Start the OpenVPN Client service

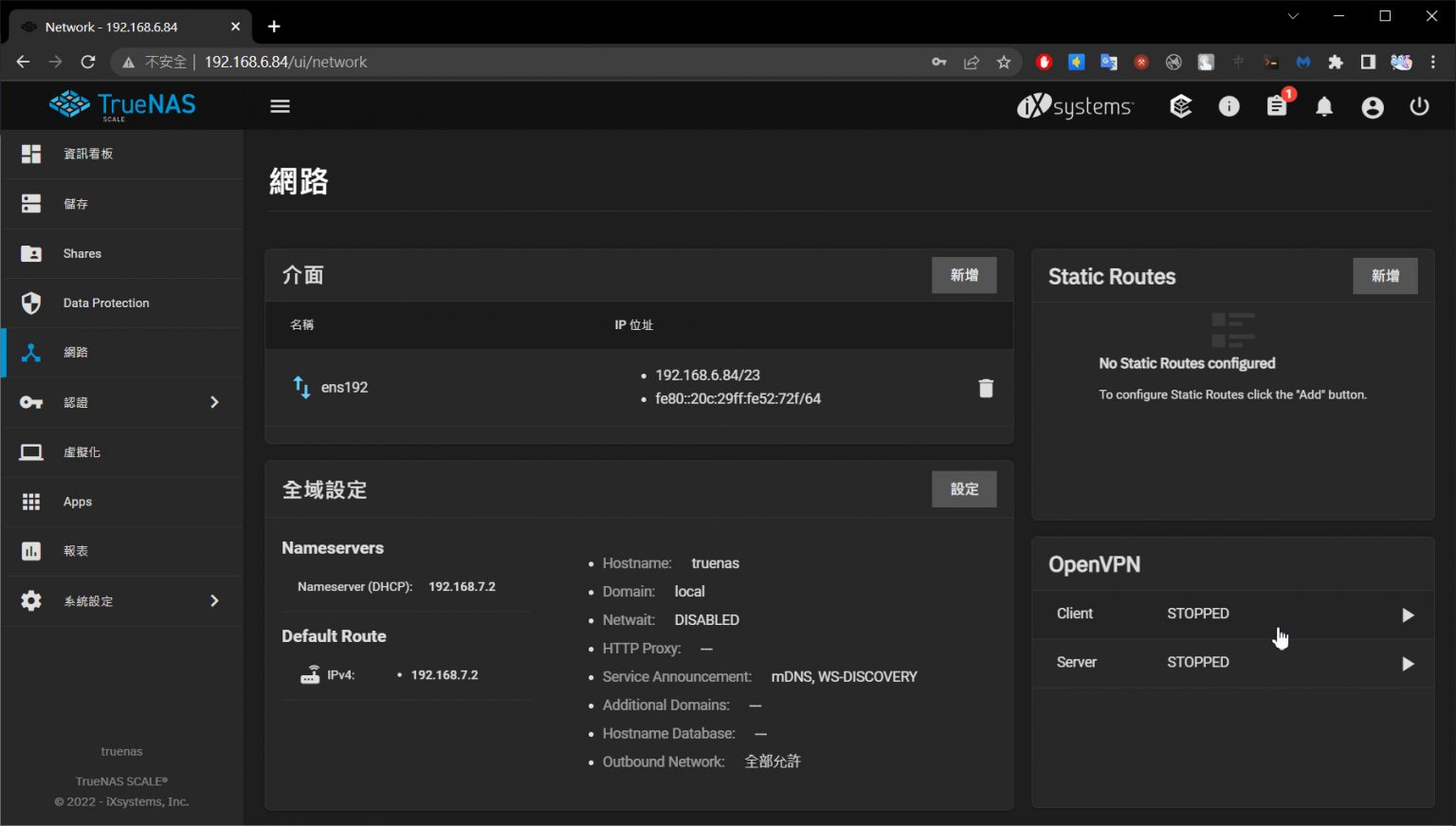pyautogui.click(x=1408, y=615)
